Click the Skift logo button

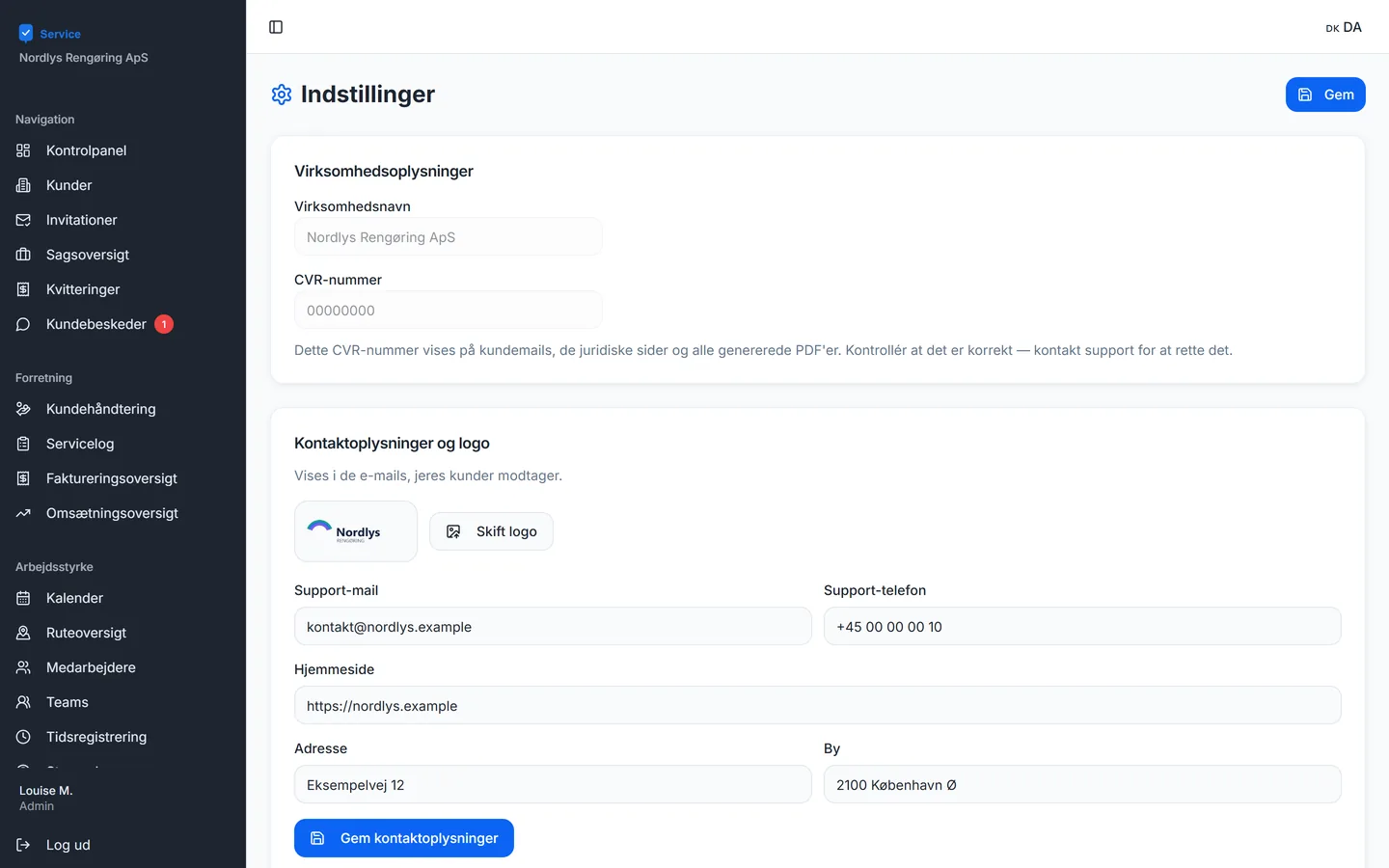(x=491, y=531)
